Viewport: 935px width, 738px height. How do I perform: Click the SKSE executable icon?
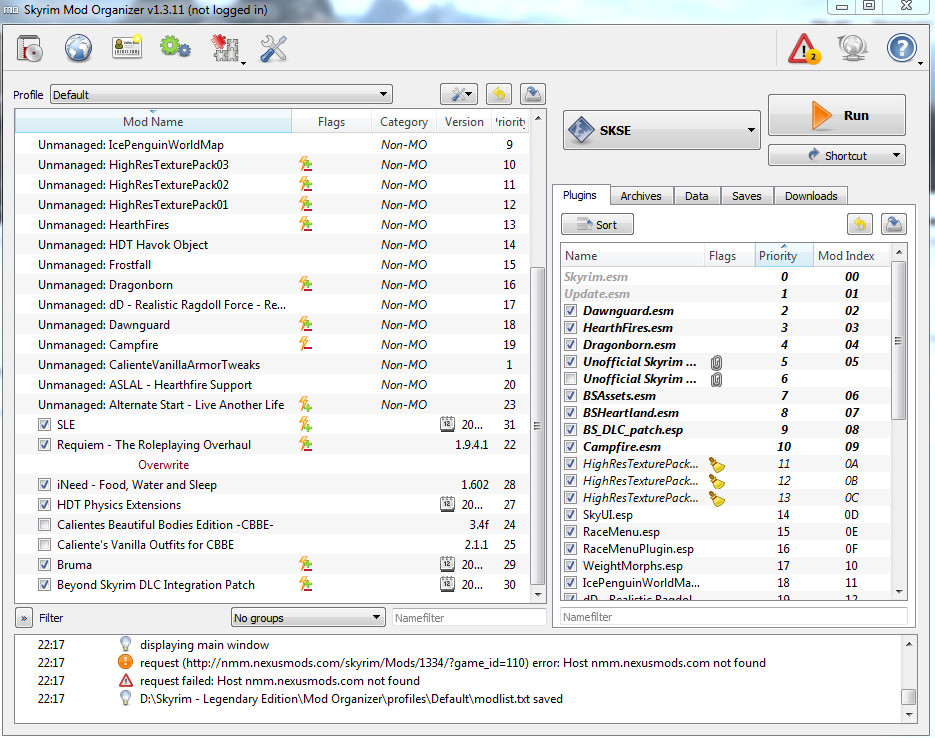(581, 130)
